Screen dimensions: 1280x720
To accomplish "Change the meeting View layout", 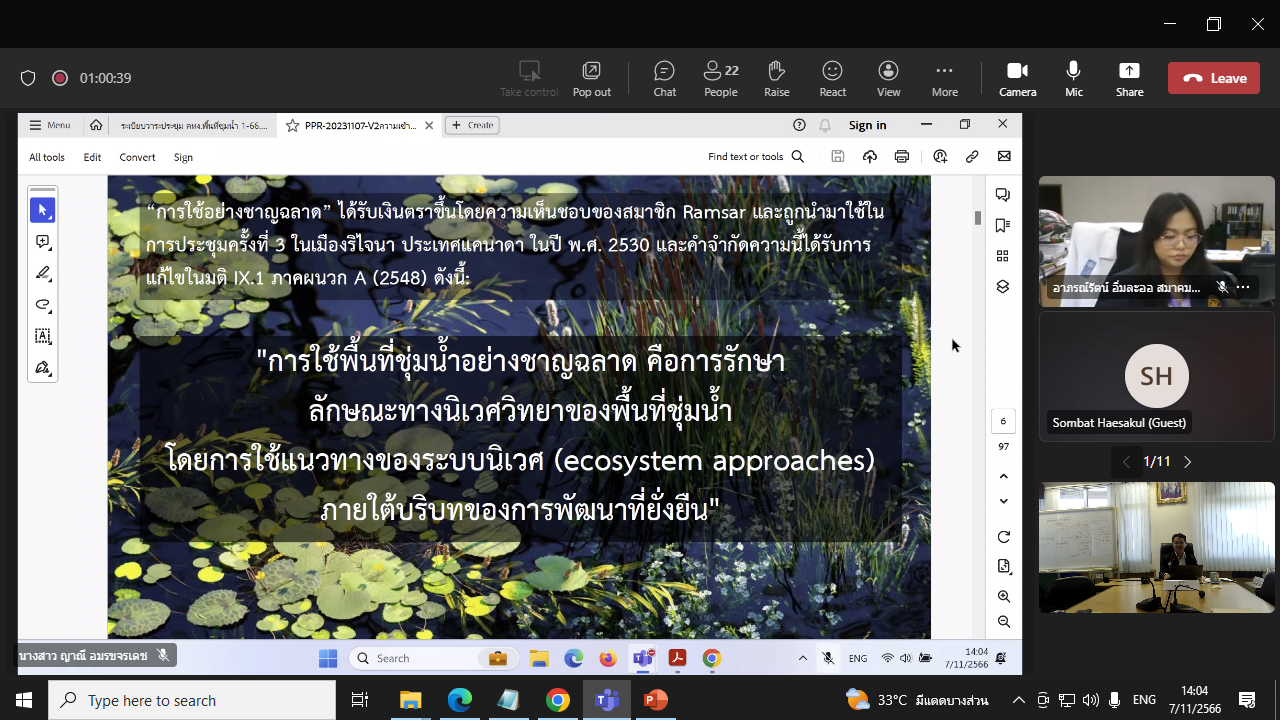I will (888, 78).
